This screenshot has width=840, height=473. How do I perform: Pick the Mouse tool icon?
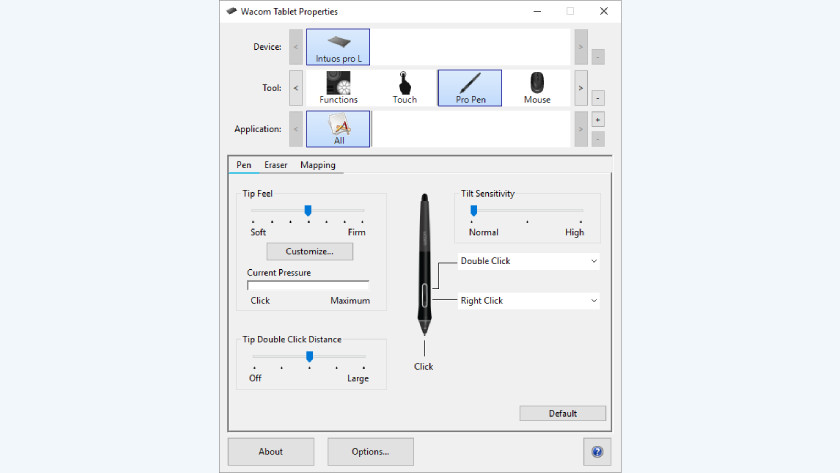[x=537, y=88]
